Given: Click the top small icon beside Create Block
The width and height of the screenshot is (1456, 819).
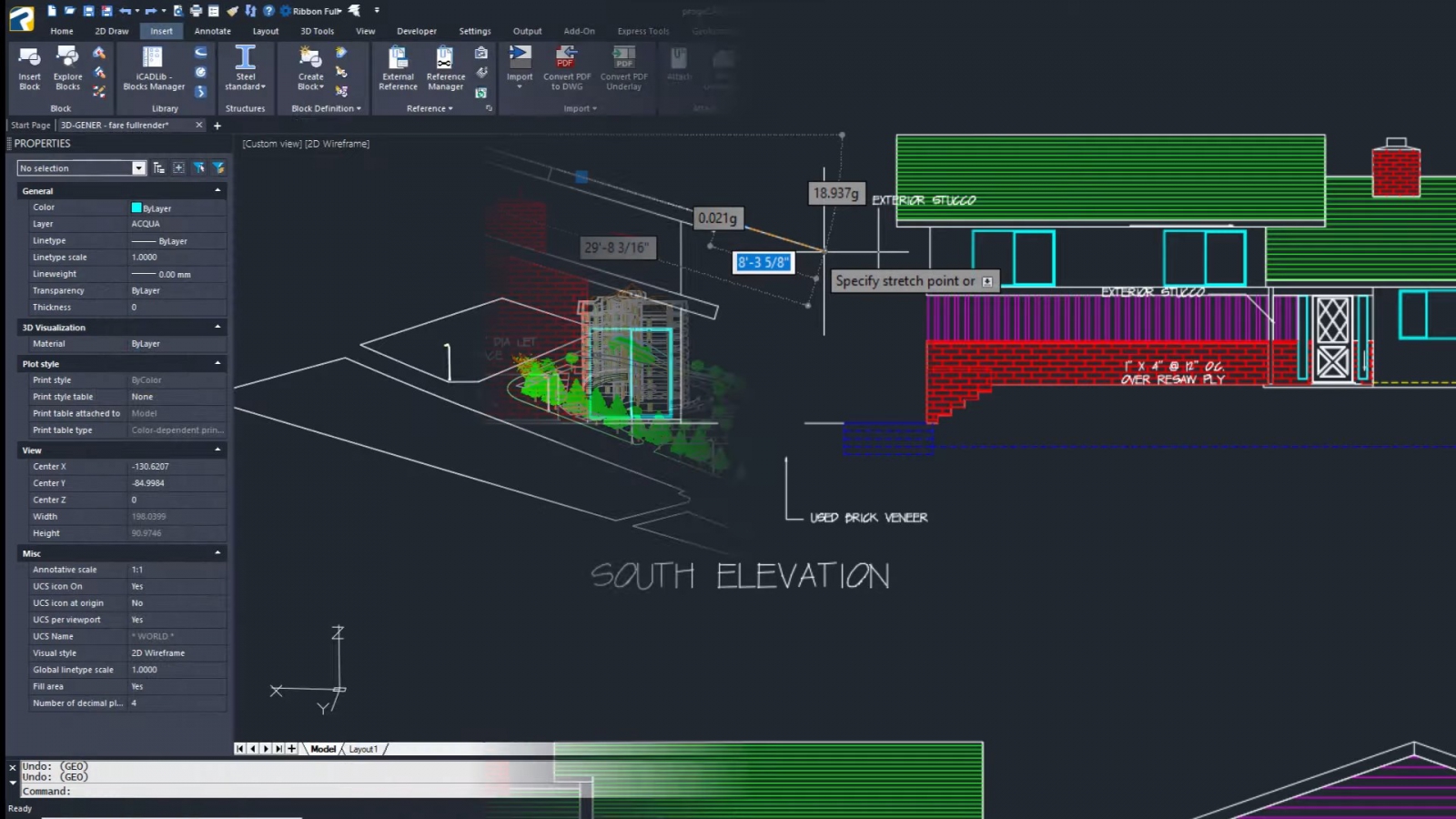Looking at the screenshot, I should pyautogui.click(x=341, y=53).
